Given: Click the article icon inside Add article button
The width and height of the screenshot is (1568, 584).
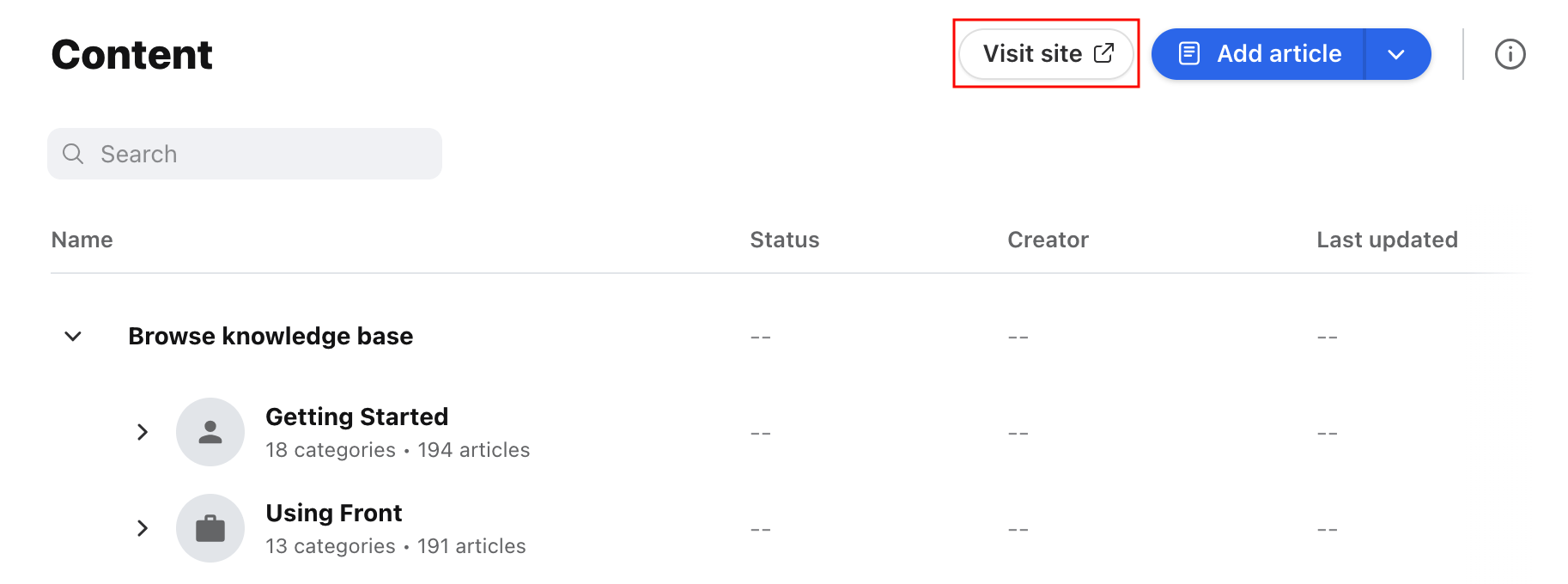Looking at the screenshot, I should pos(1189,52).
